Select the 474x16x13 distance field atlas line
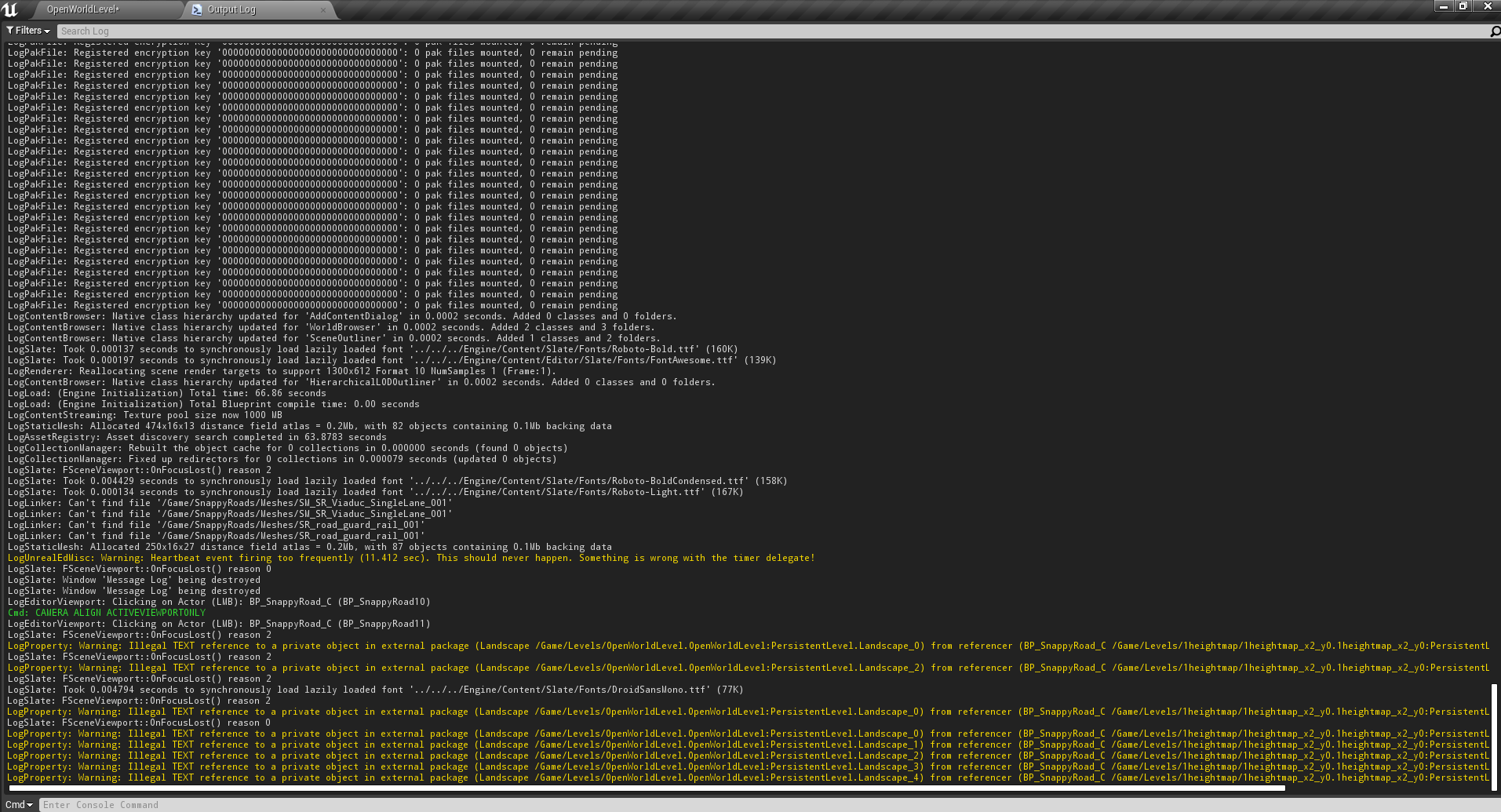 [309, 426]
